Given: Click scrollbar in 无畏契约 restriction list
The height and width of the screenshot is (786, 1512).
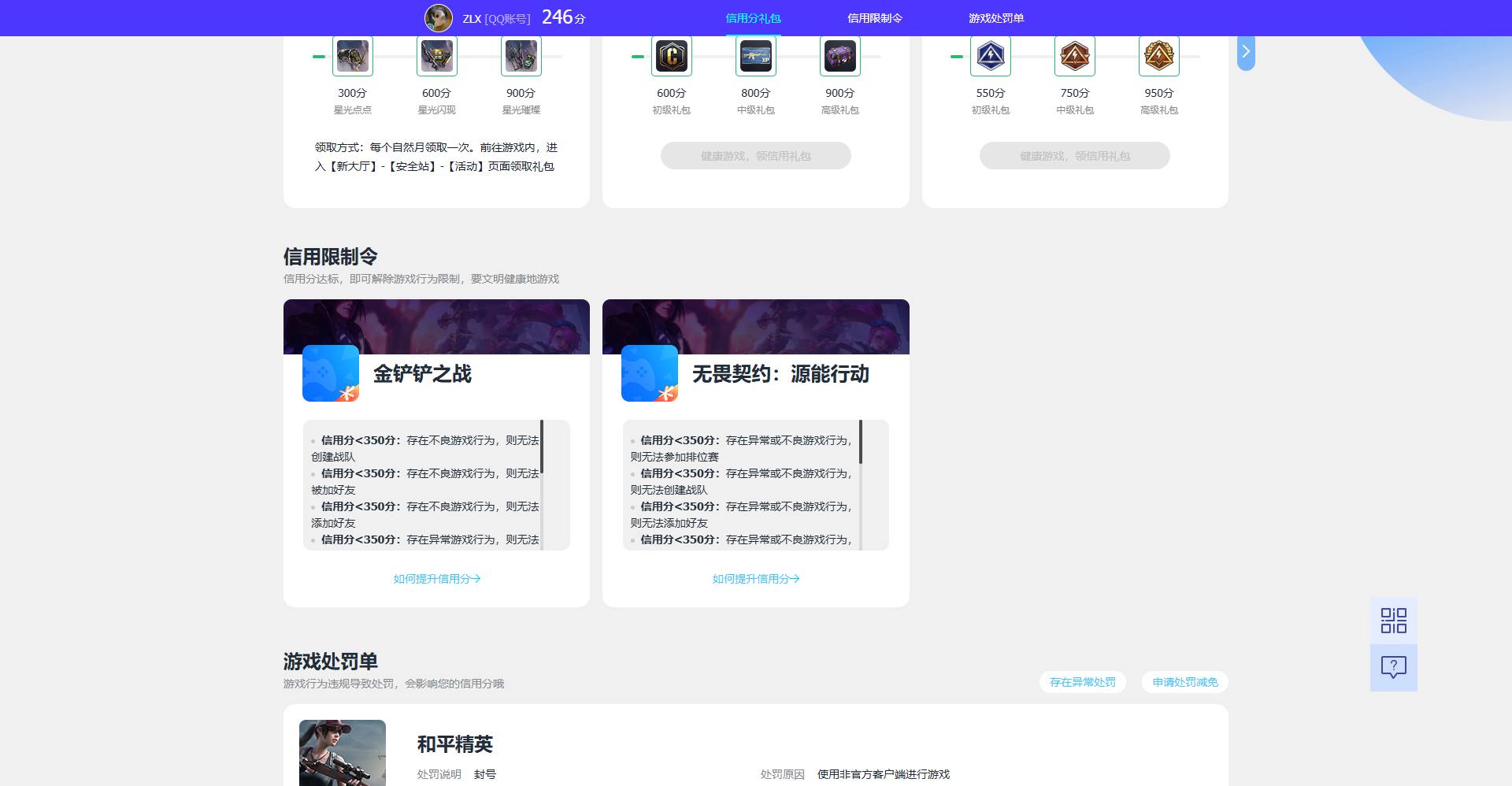Looking at the screenshot, I should [861, 442].
